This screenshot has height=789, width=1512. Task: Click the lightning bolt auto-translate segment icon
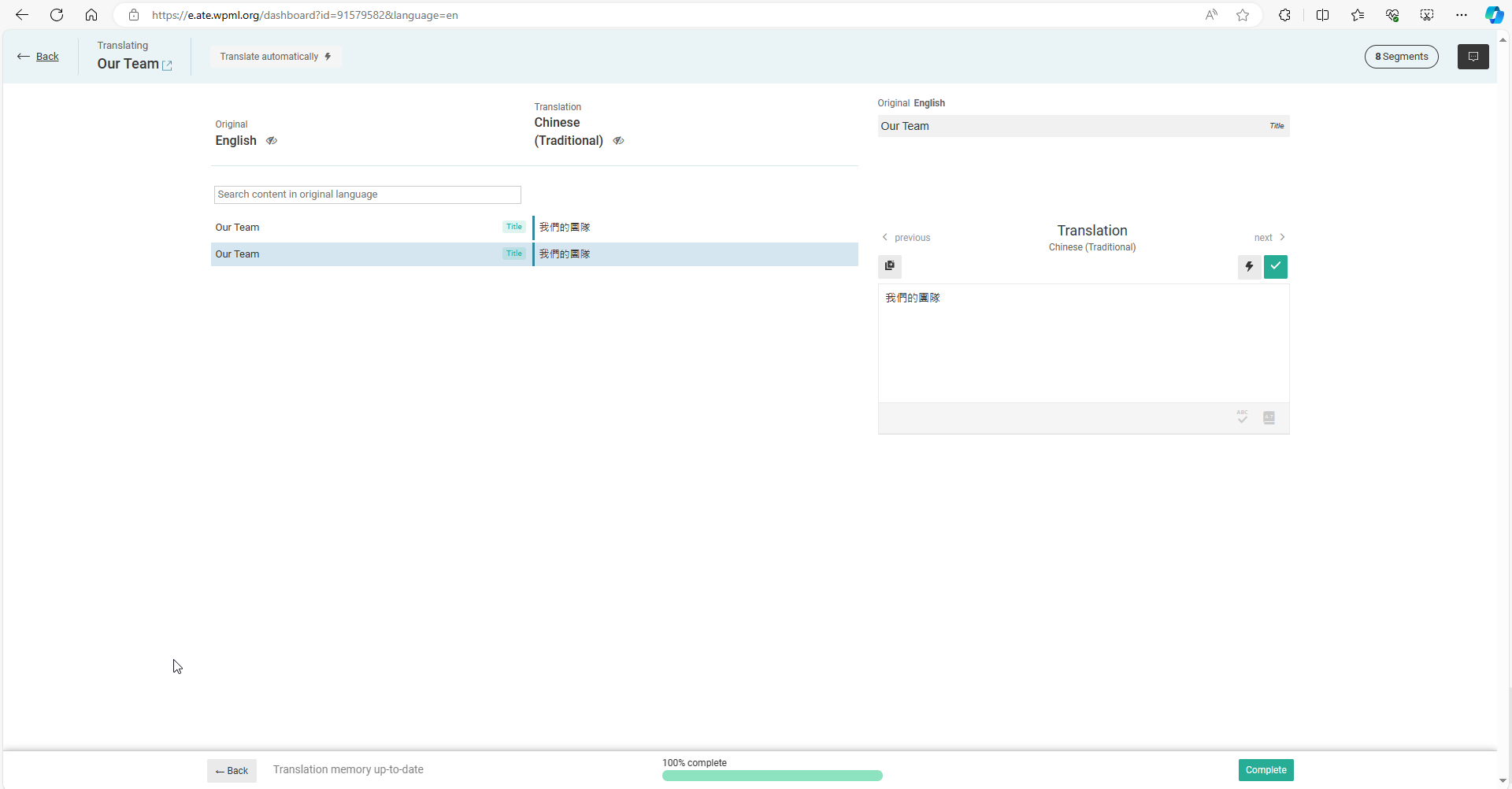[1249, 267]
